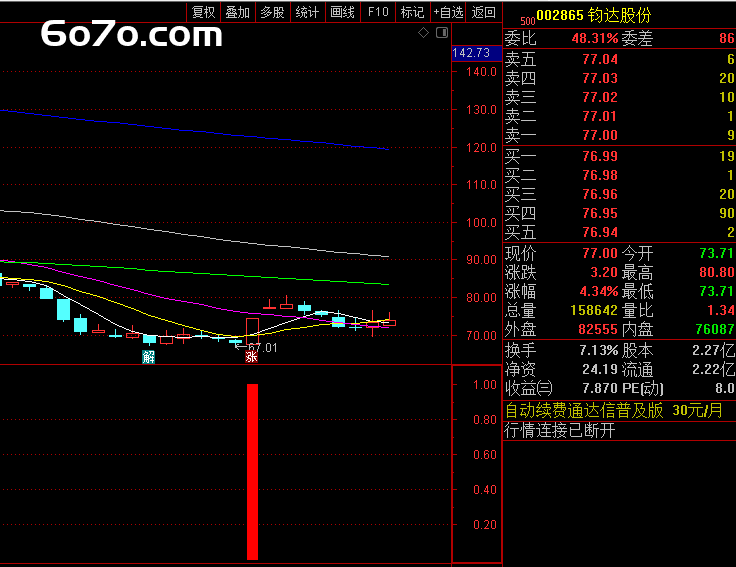Click the 140.0 price axis label
Screen dimensions: 736x567
[x=481, y=72]
